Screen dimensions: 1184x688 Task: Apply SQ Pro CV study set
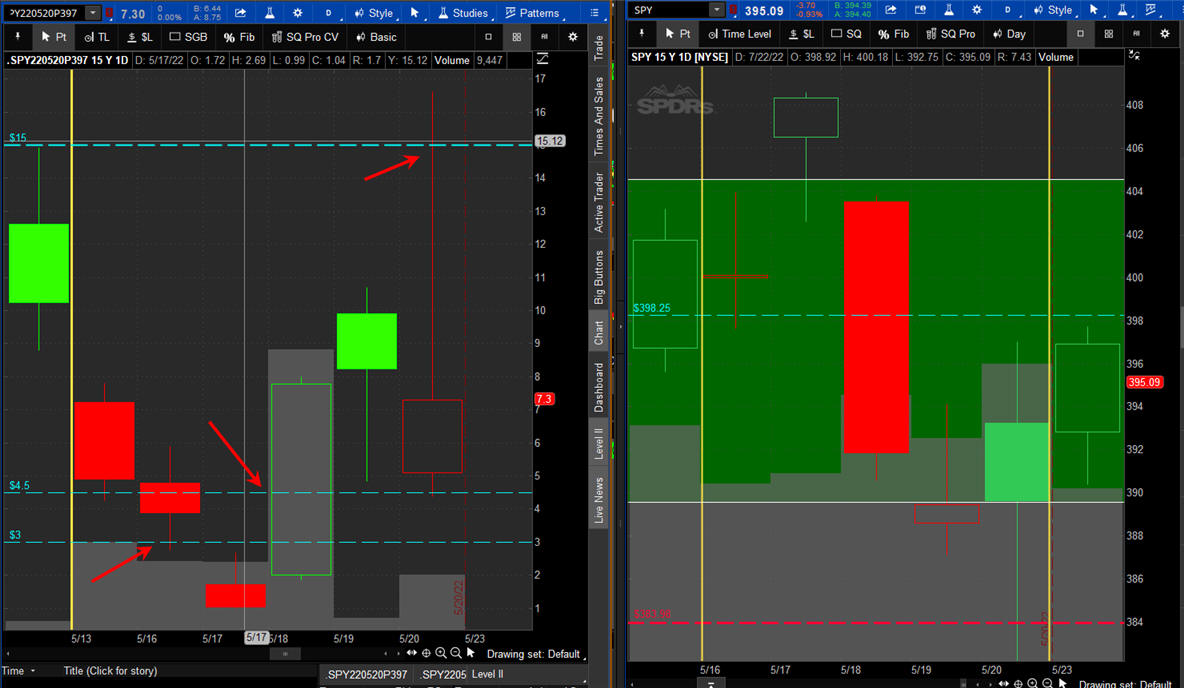tap(305, 36)
